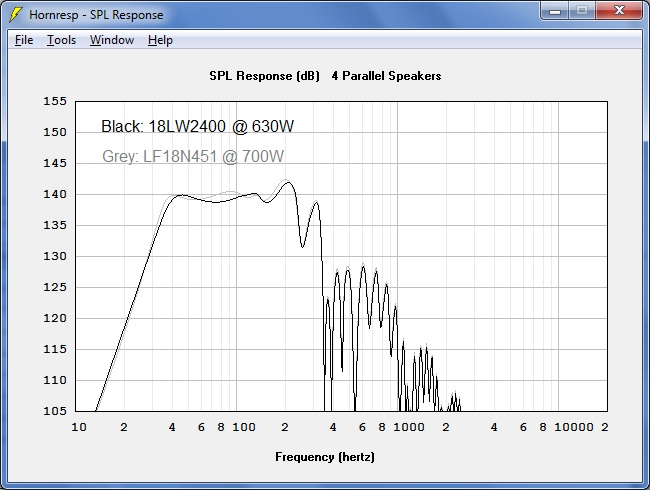The width and height of the screenshot is (650, 490).
Task: Click the 140 dB axis value
Action: pyautogui.click(x=55, y=194)
